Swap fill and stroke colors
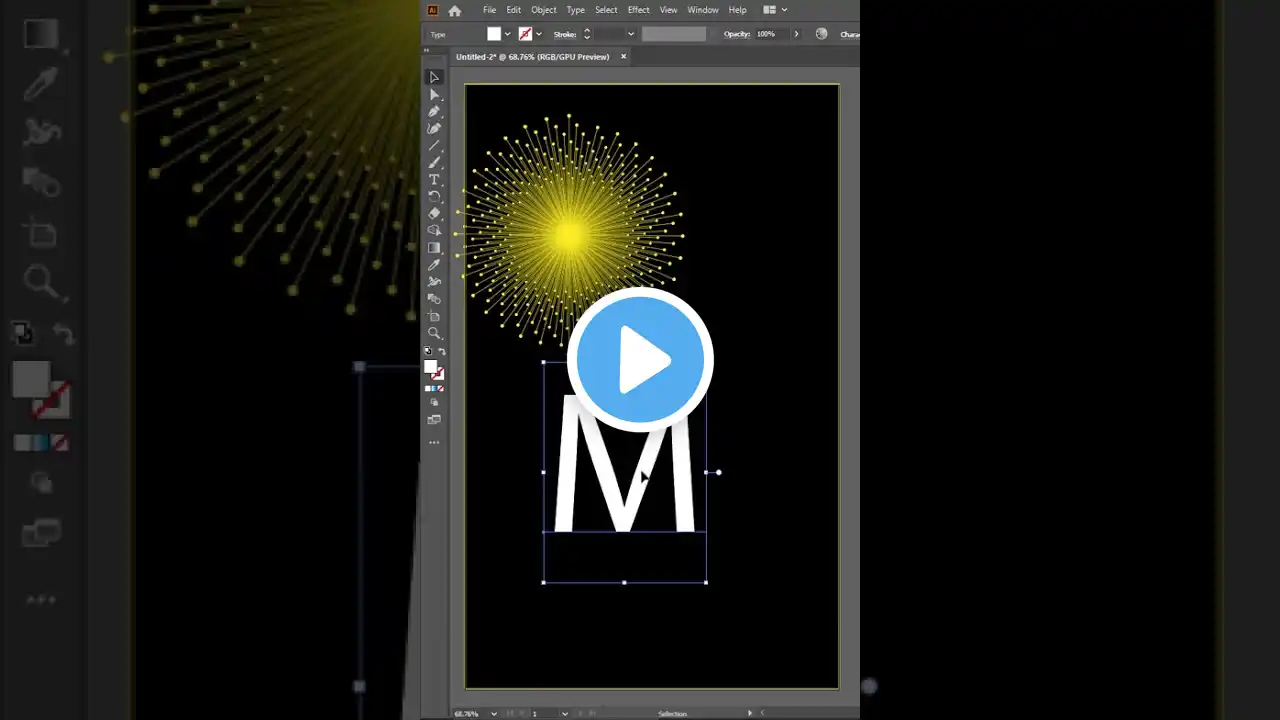 (x=442, y=352)
